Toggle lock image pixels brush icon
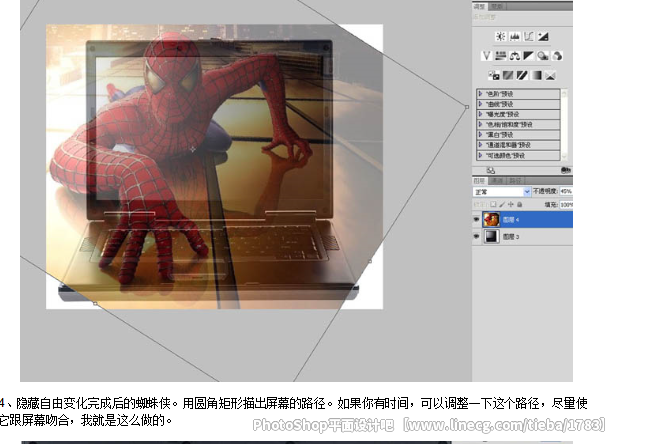The height and width of the screenshot is (444, 661). [x=502, y=205]
